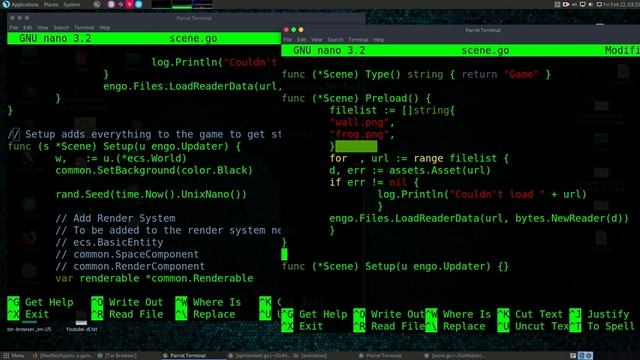Open File menu in the front terminal window
Screen dimensions: 640x360
(x=288, y=40)
